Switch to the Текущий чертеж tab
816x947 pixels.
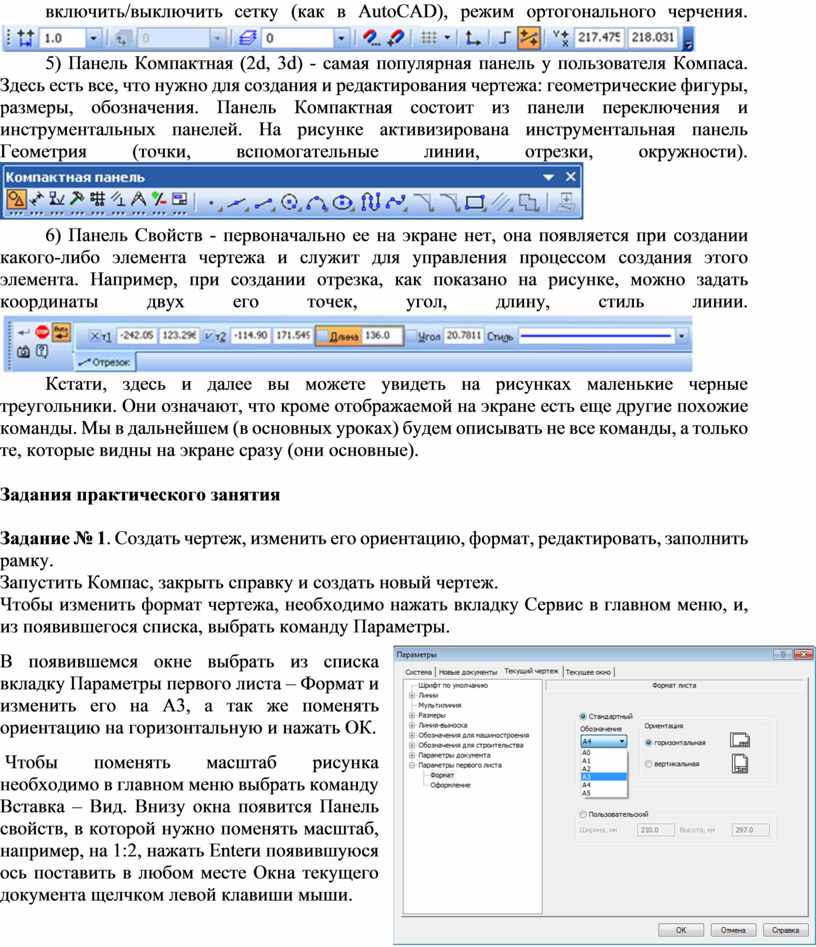point(531,671)
